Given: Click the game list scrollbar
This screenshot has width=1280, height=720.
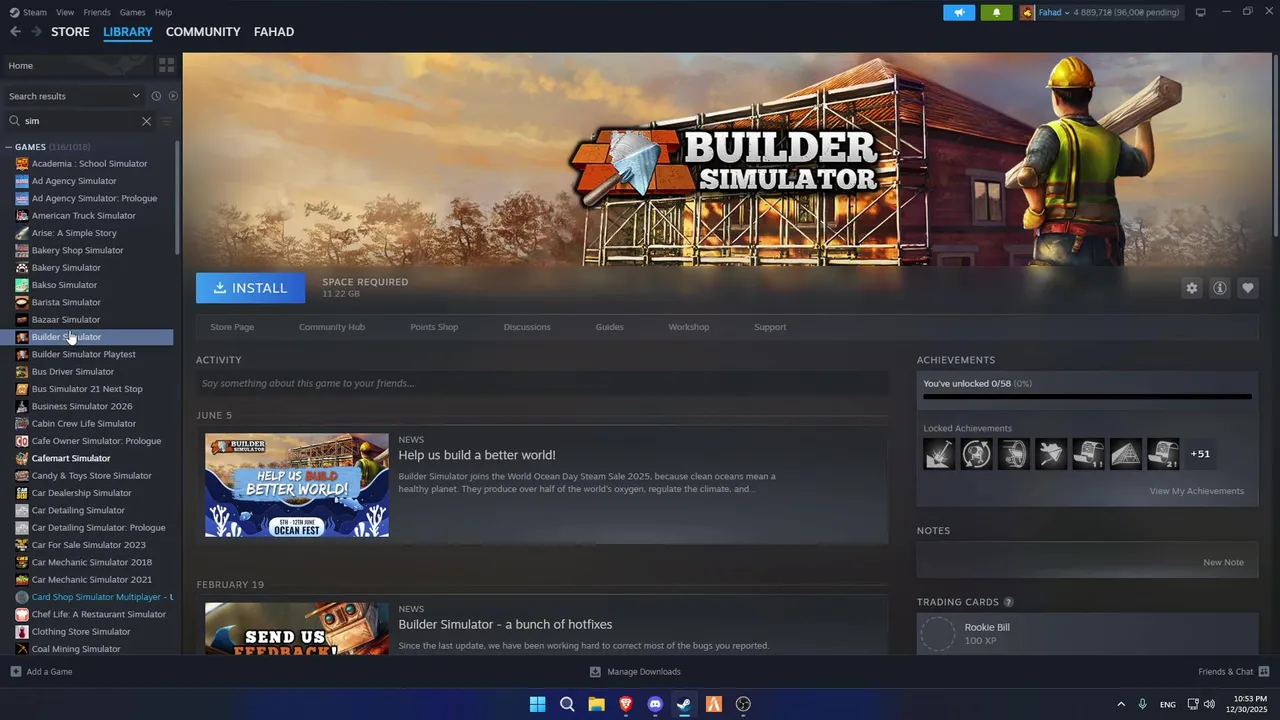Looking at the screenshot, I should point(177,198).
